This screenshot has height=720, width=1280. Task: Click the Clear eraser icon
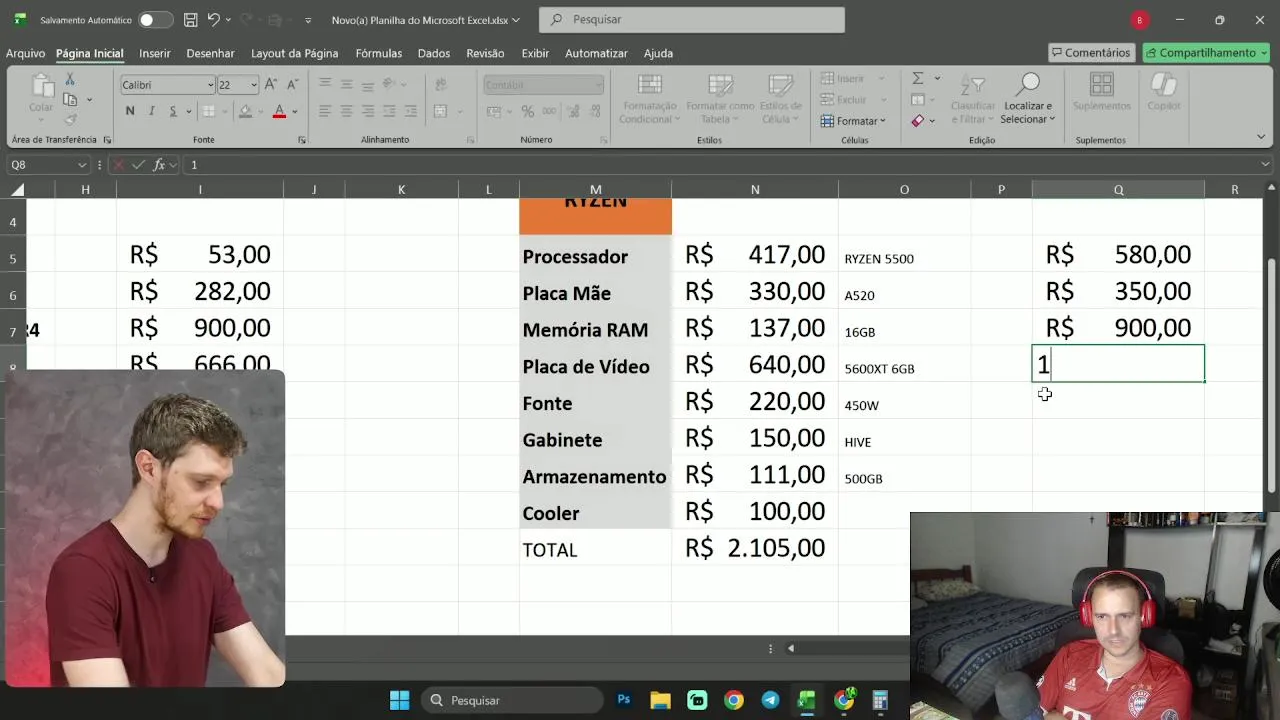917,120
